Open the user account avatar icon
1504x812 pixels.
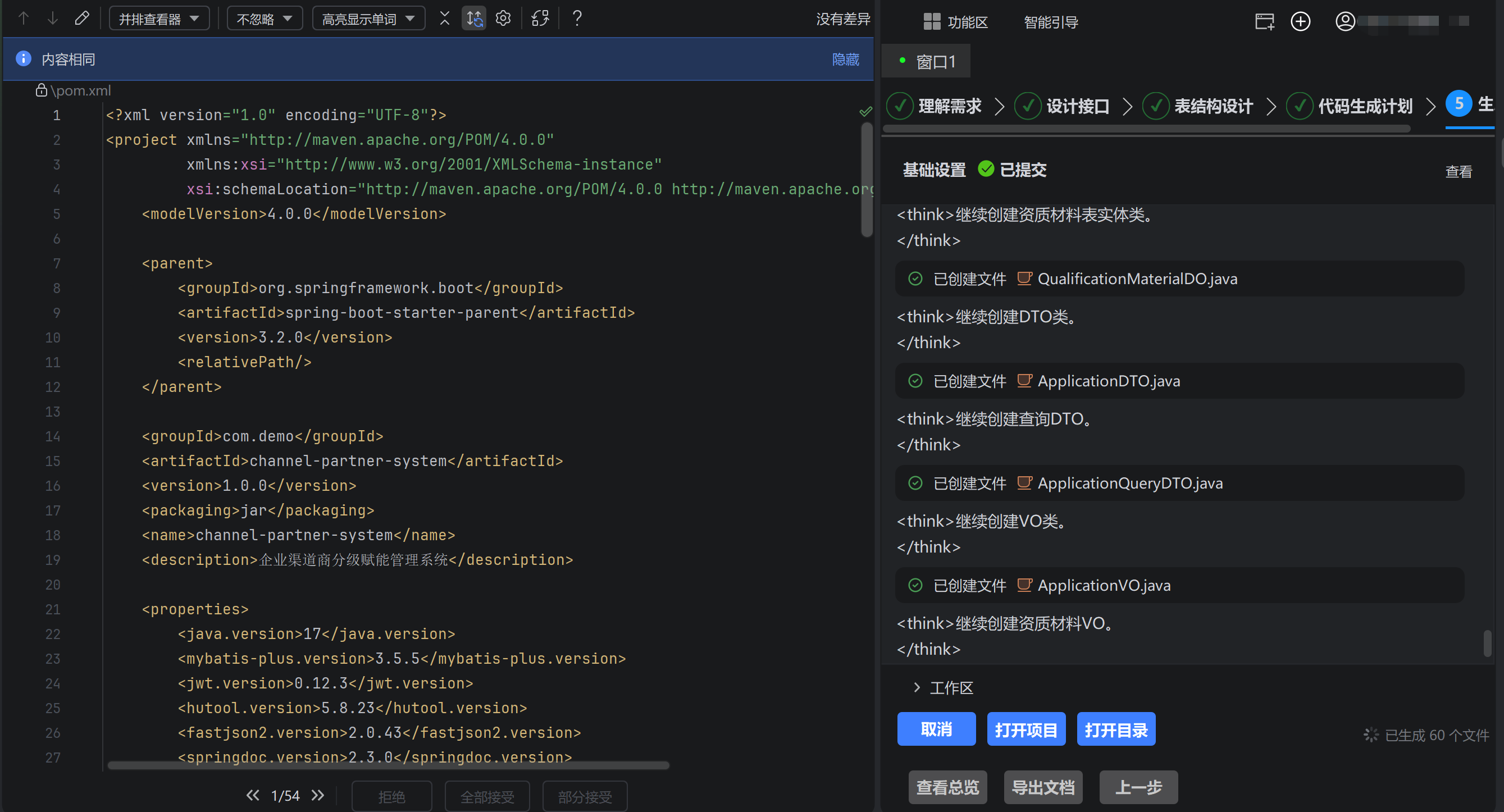pos(1345,21)
